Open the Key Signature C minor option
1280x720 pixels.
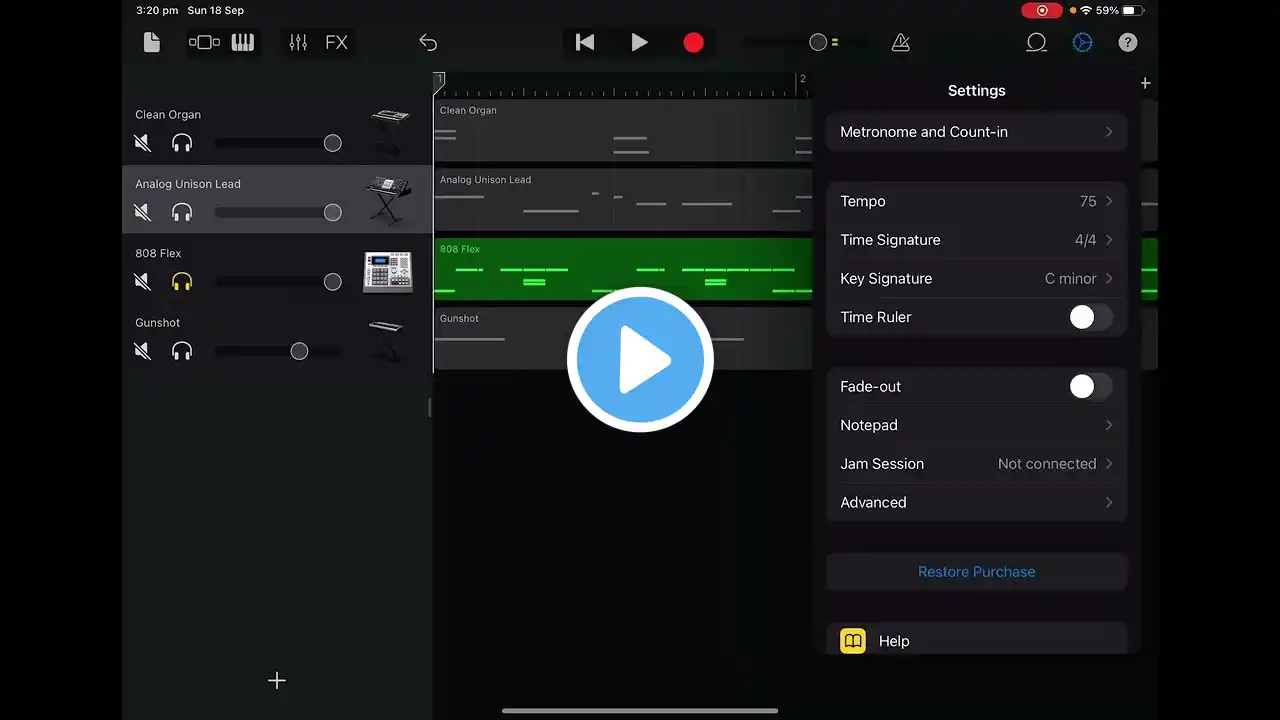977,278
